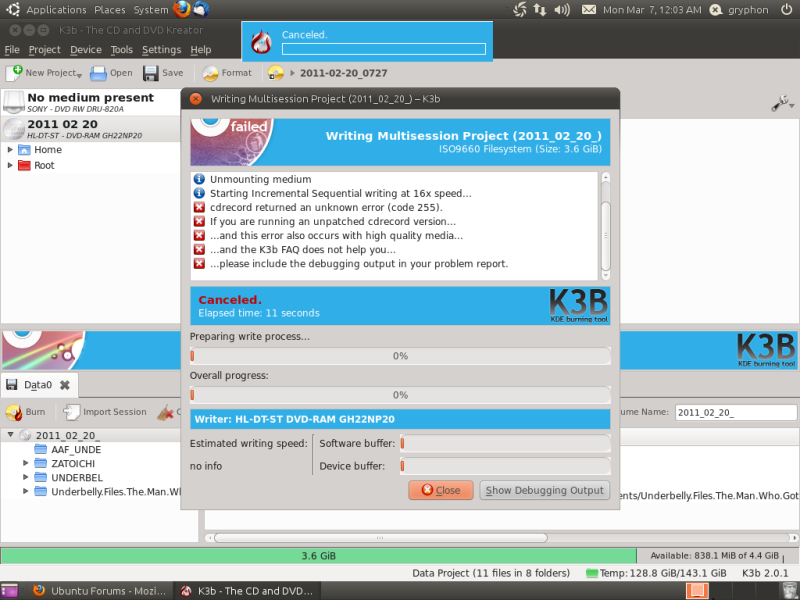
Task: Launch Thunderbird mail from the top panel
Action: tap(201, 9)
